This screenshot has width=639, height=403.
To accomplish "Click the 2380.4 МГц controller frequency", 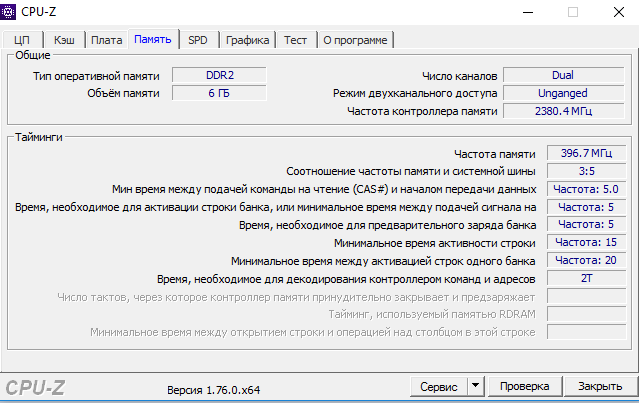I will [564, 111].
